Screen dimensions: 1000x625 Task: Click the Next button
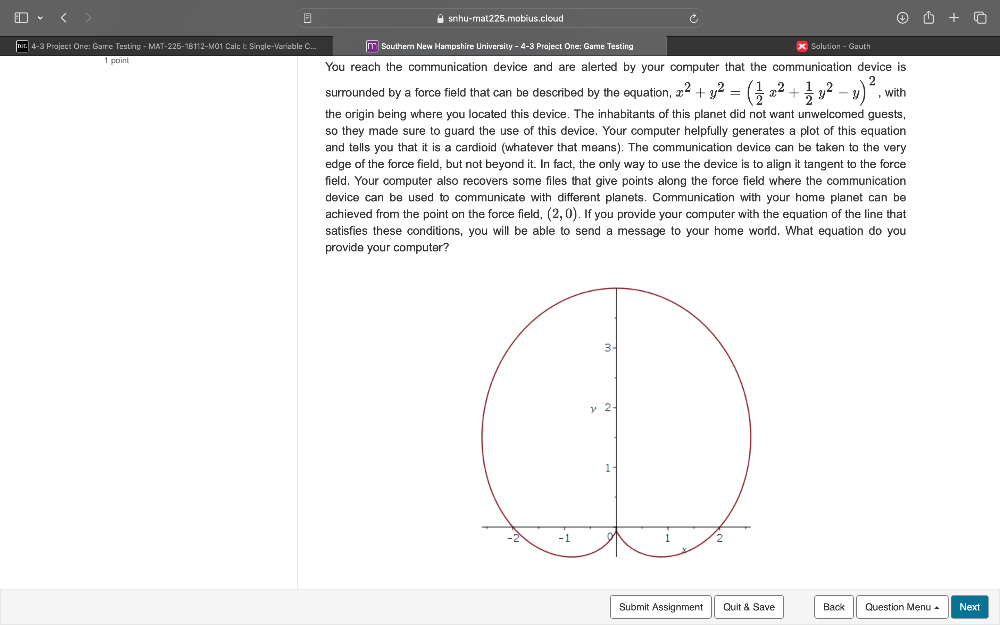(969, 607)
